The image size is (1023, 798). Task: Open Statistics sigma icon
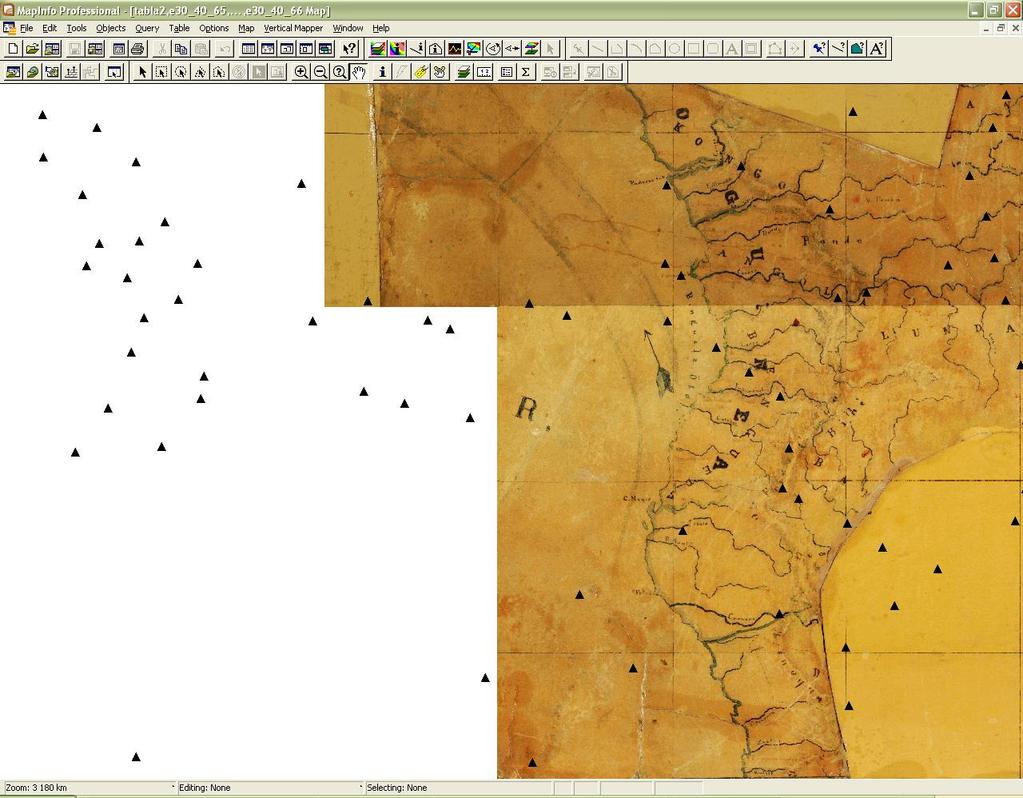(526, 72)
